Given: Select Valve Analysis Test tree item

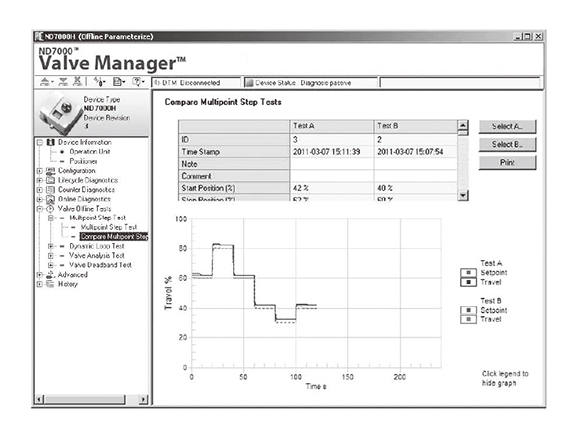Looking at the screenshot, I should (97, 256).
